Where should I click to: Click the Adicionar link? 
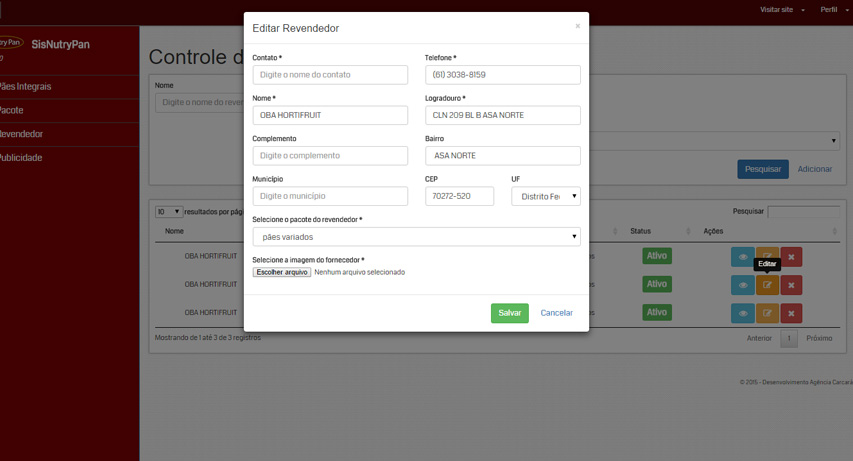pyautogui.click(x=815, y=169)
